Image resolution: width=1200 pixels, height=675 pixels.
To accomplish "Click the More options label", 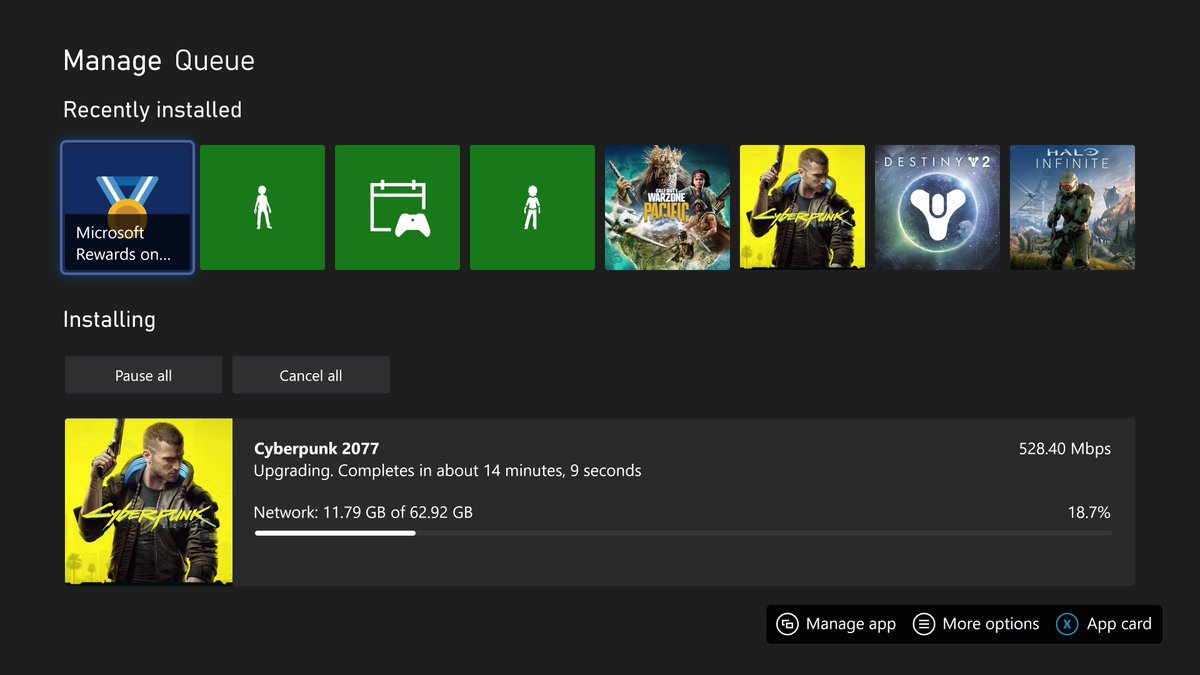I will [991, 624].
